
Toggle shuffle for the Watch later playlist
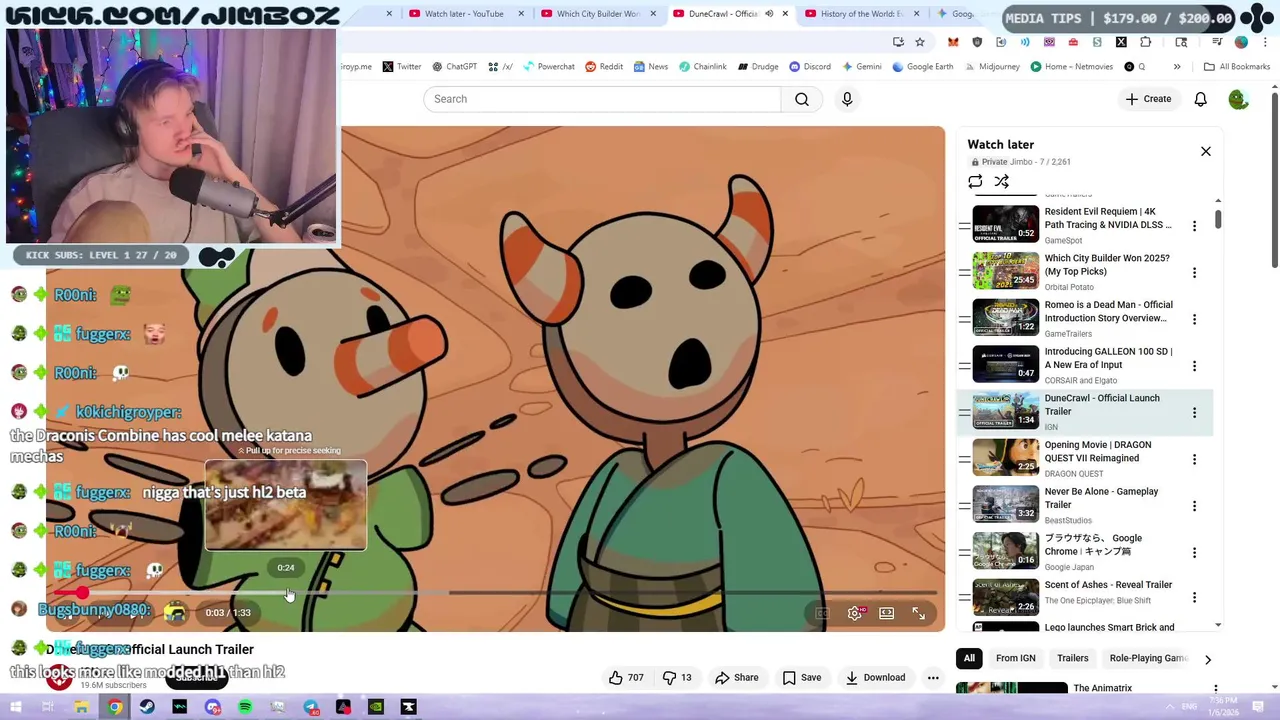[1001, 181]
